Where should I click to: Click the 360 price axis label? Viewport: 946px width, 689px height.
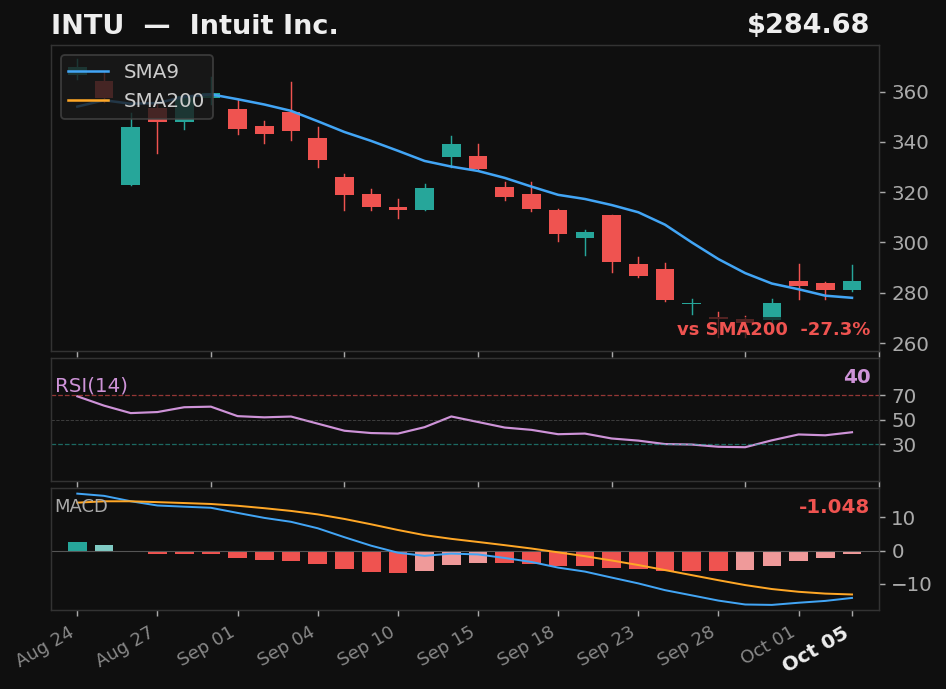click(x=910, y=92)
